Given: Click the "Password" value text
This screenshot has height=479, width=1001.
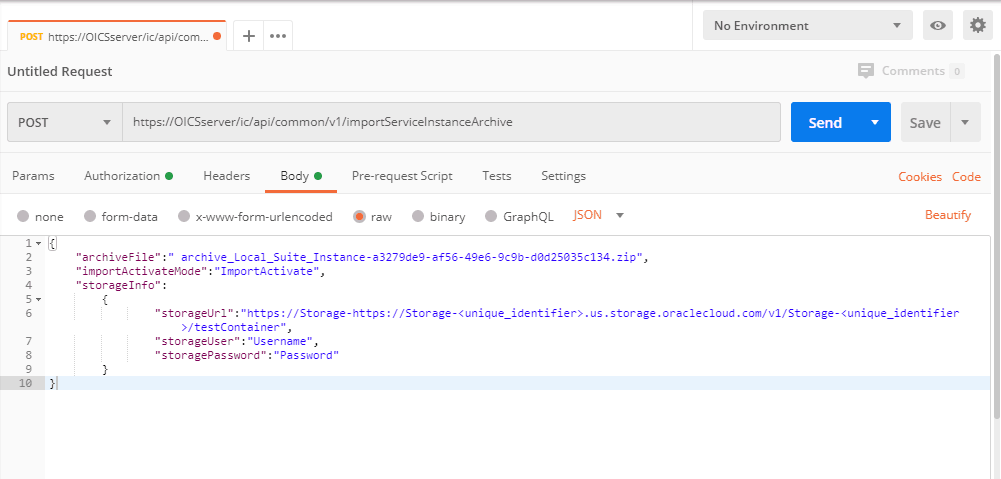Looking at the screenshot, I should 306,355.
